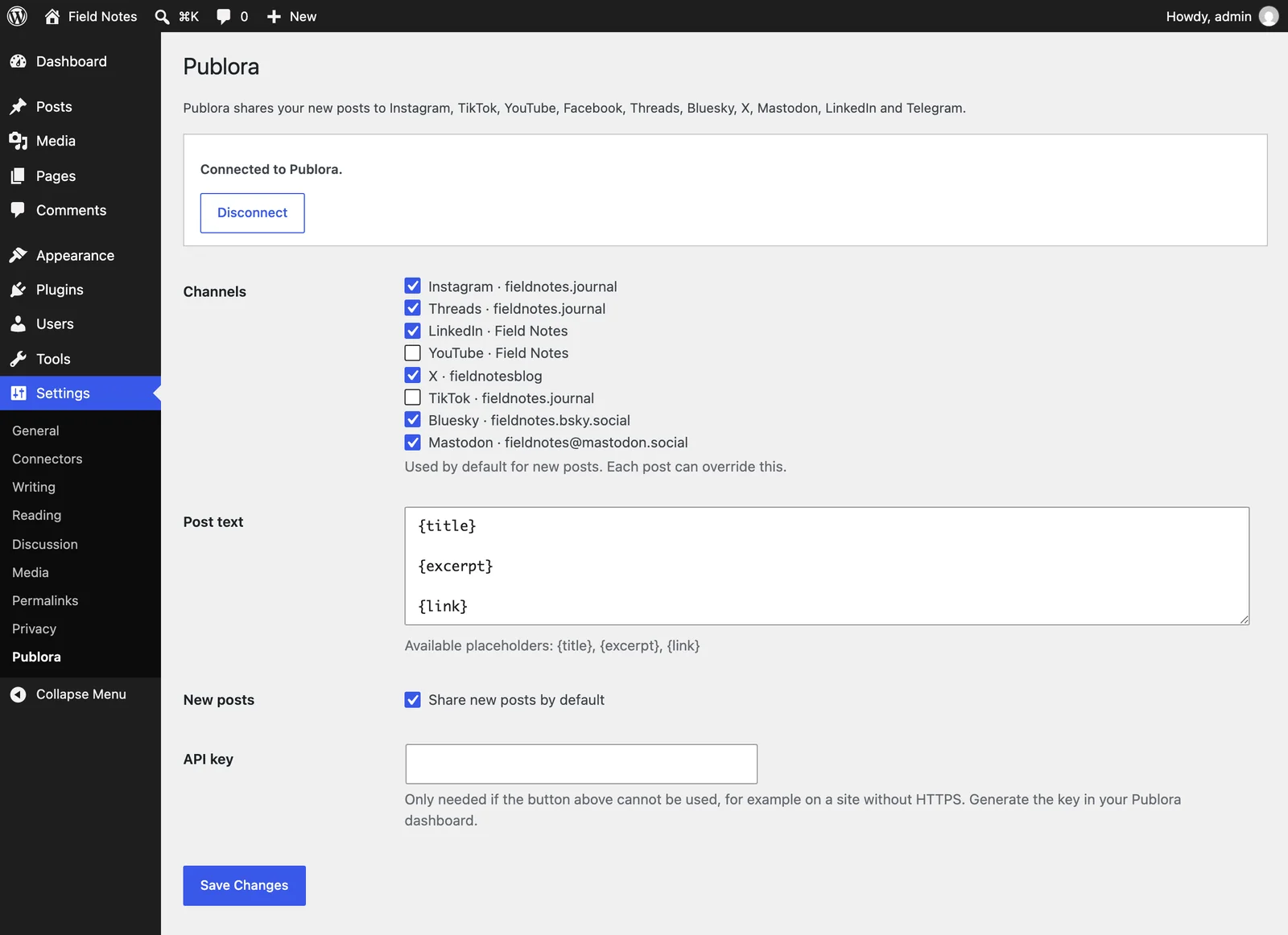Click the ⌘K shortcut label
1288x935 pixels.
coord(188,16)
